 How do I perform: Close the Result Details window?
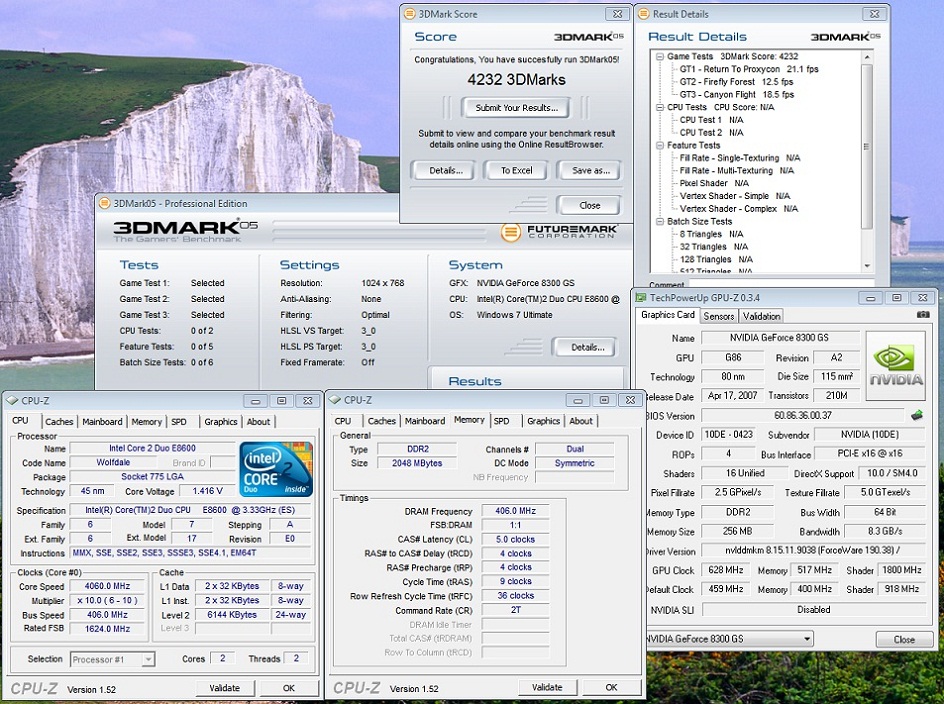pos(874,14)
